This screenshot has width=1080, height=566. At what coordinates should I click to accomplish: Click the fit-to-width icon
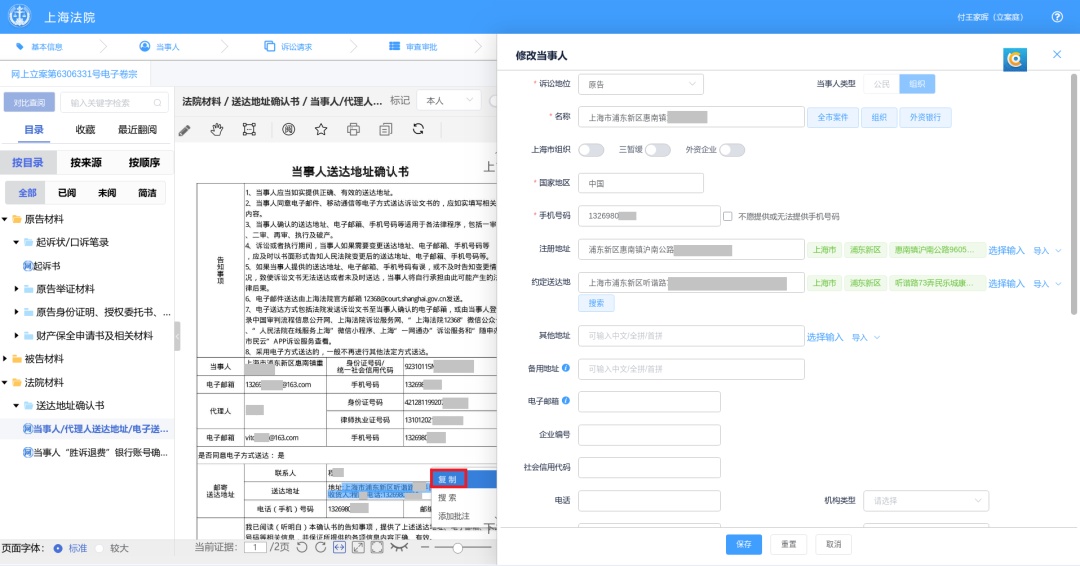[339, 547]
